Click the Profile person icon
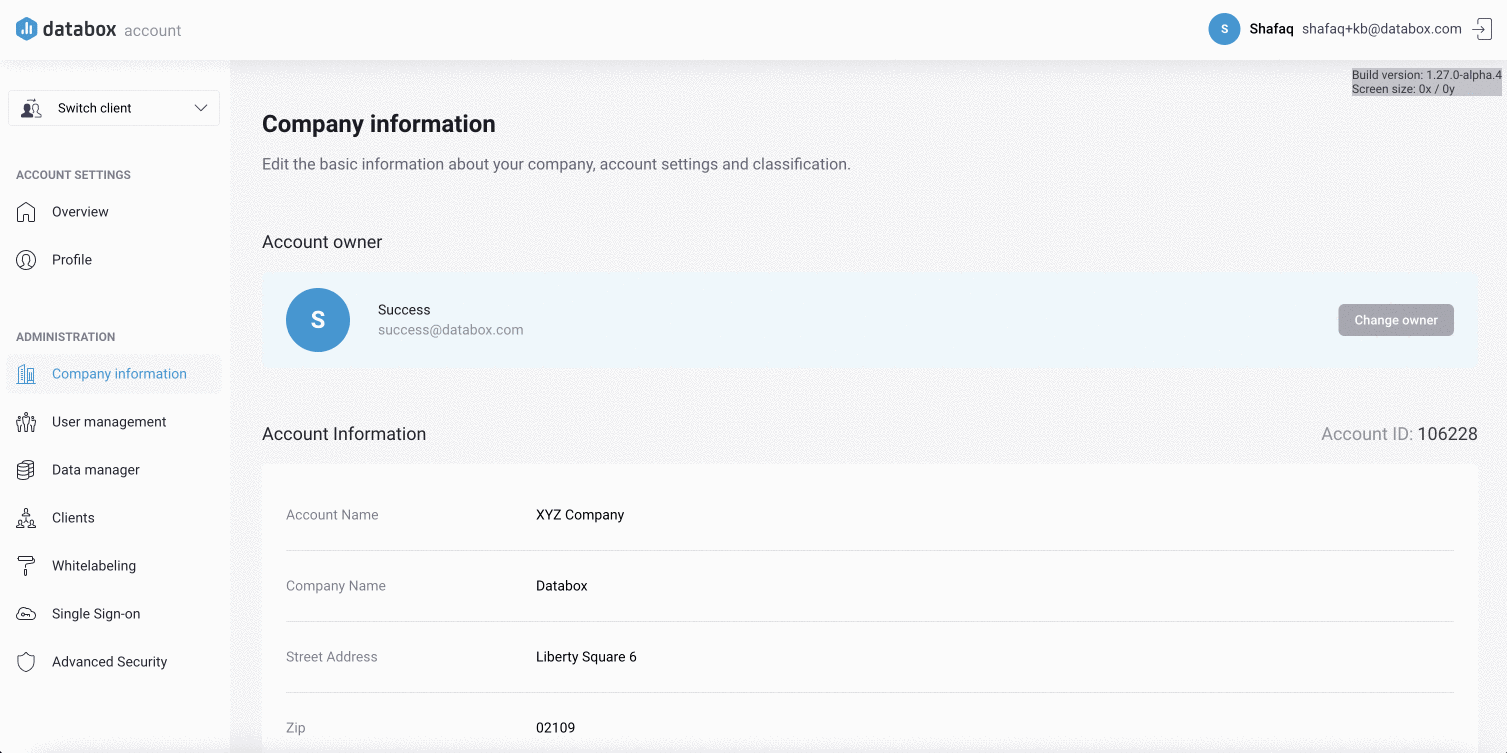The width and height of the screenshot is (1507, 753). (26, 260)
